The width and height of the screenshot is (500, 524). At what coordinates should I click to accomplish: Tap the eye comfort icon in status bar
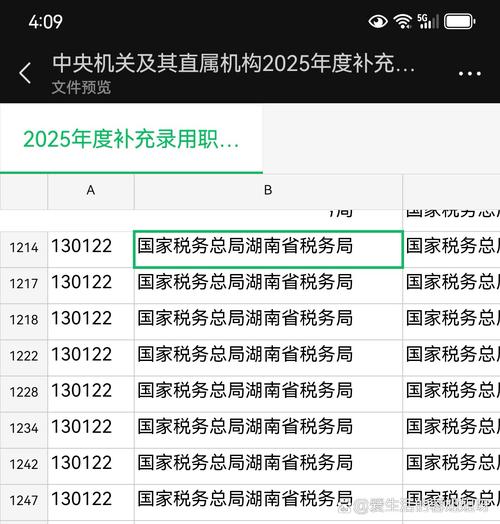coord(378,22)
